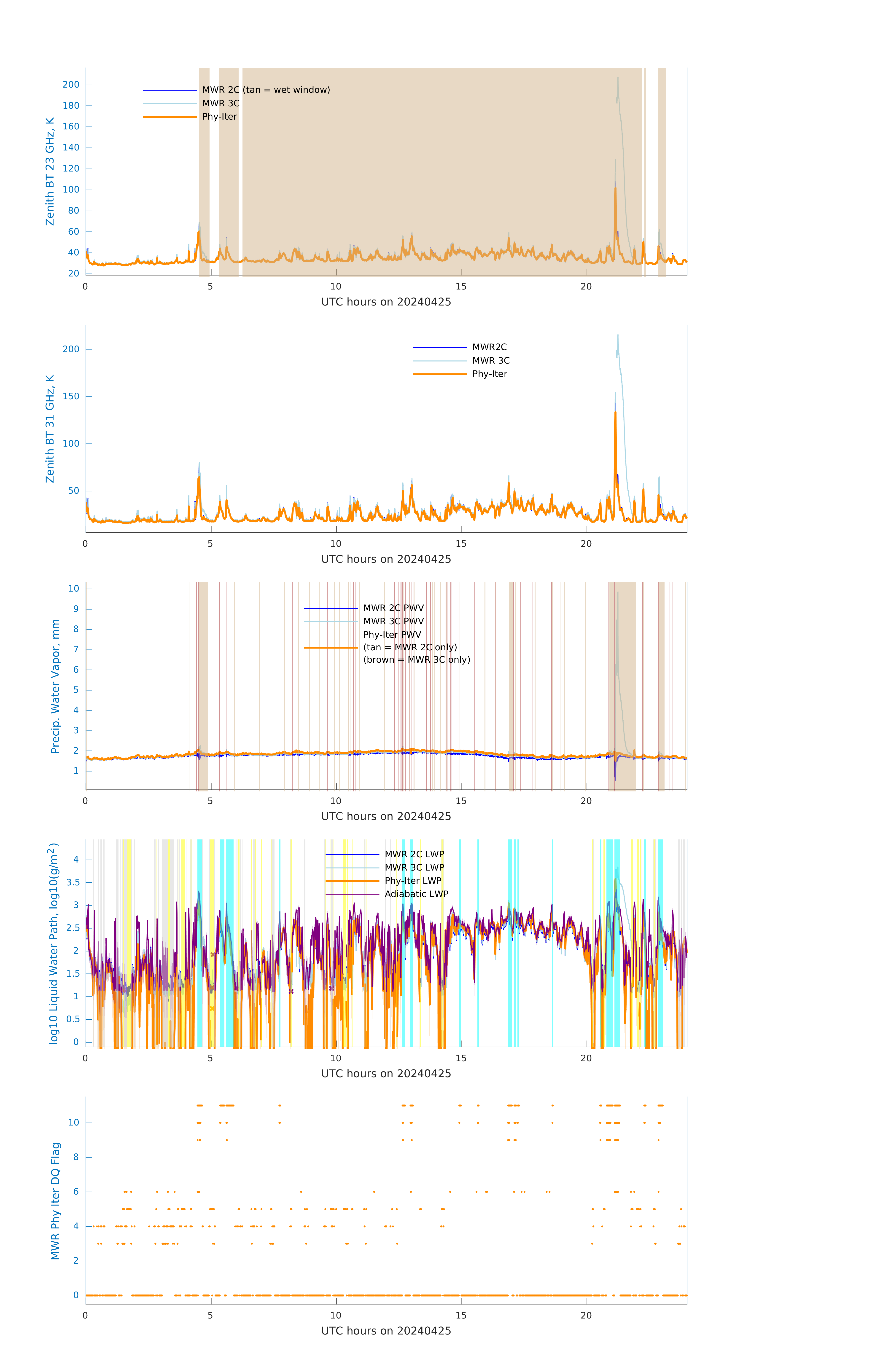Click the 'MWR 3C PWV' legend label
Image resolution: width=875 pixels, height=1372 pixels.
coord(393,621)
